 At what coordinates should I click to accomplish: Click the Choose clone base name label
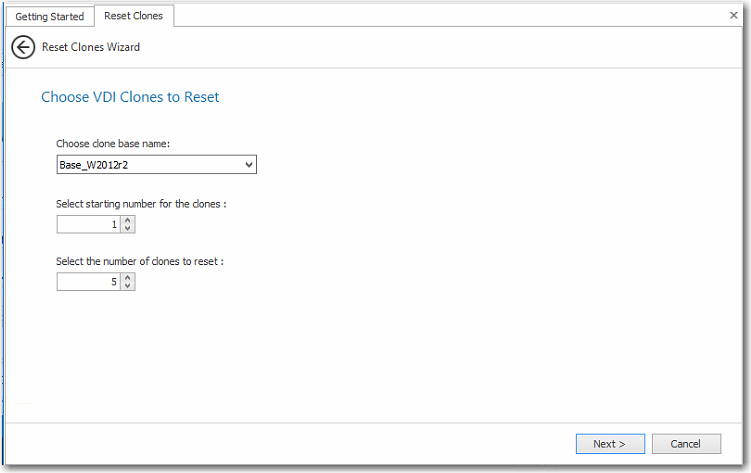(113, 144)
